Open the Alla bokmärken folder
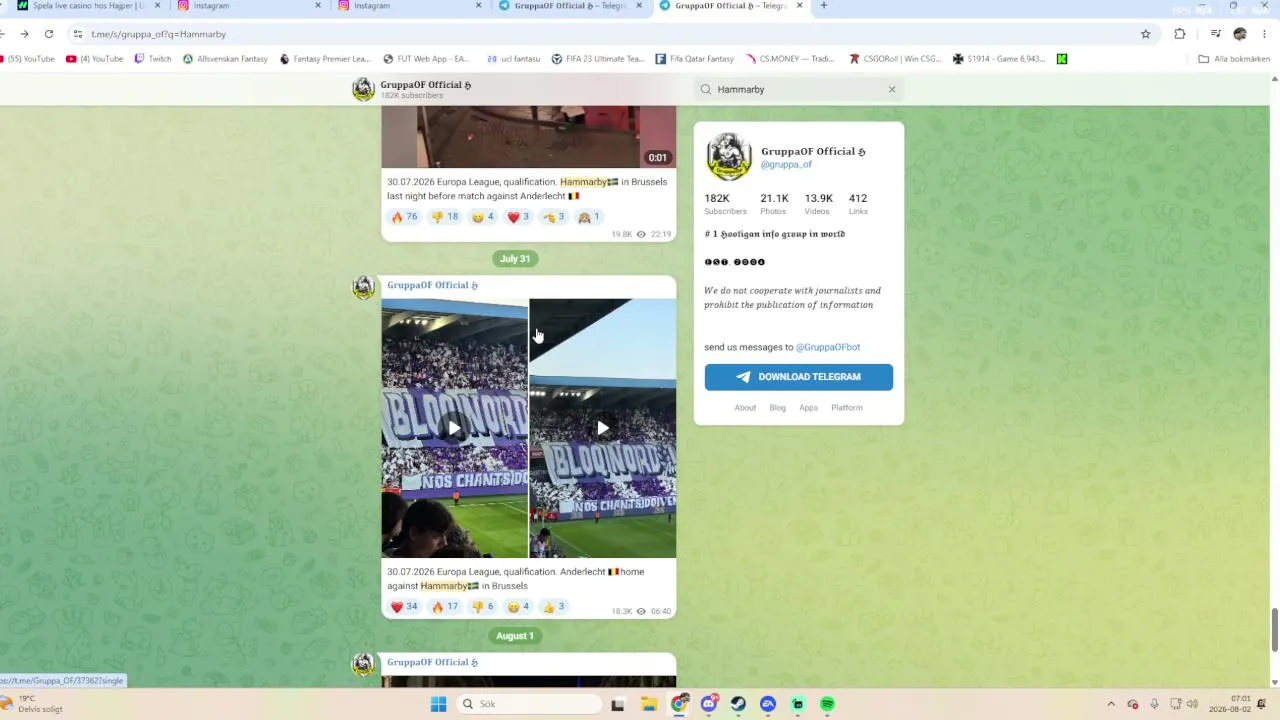Screen dimensions: 1280x720 coord(1234,59)
